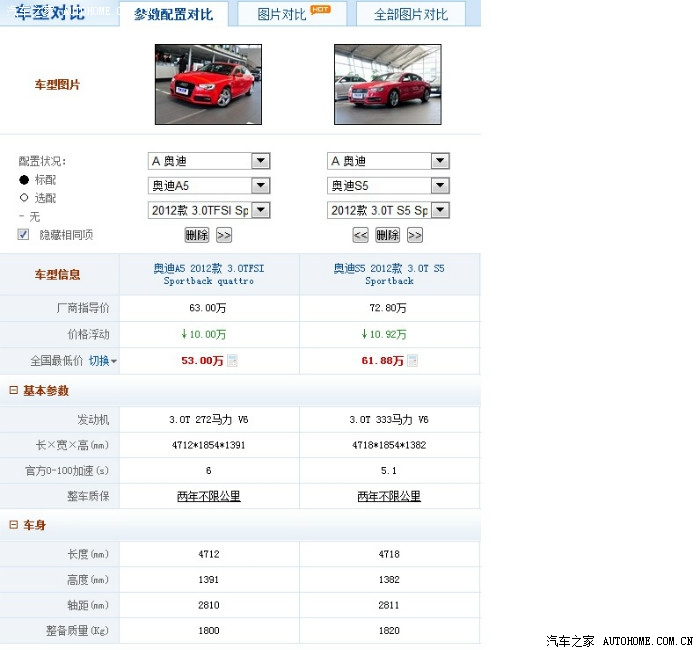Click the 切换 lowest-price switch link
Image resolution: width=700 pixels, height=650 pixels.
(x=99, y=361)
